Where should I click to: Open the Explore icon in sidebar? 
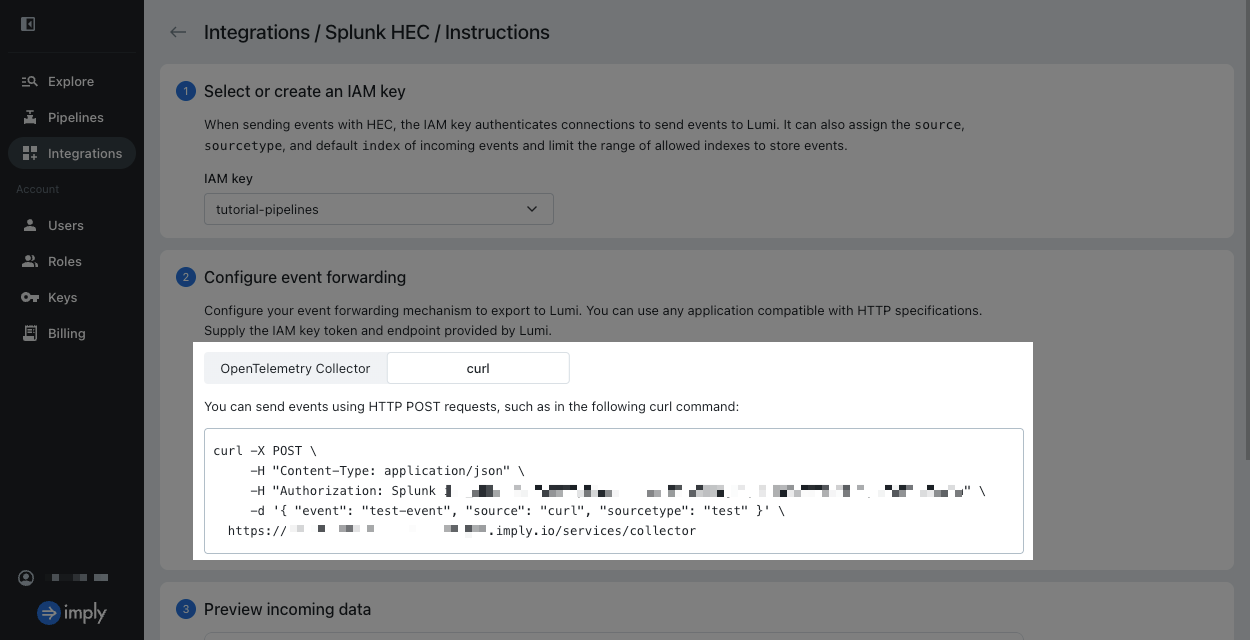tap(29, 81)
